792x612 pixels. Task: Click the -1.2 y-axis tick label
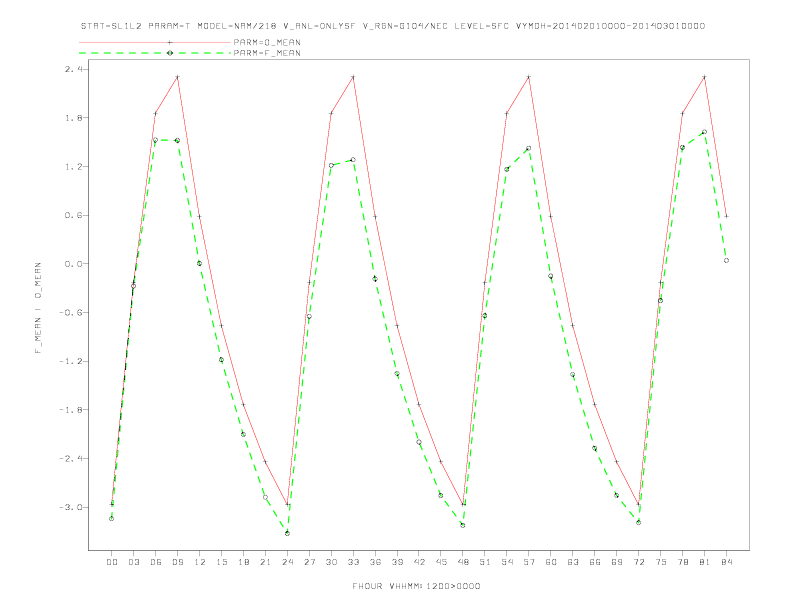pyautogui.click(x=70, y=361)
